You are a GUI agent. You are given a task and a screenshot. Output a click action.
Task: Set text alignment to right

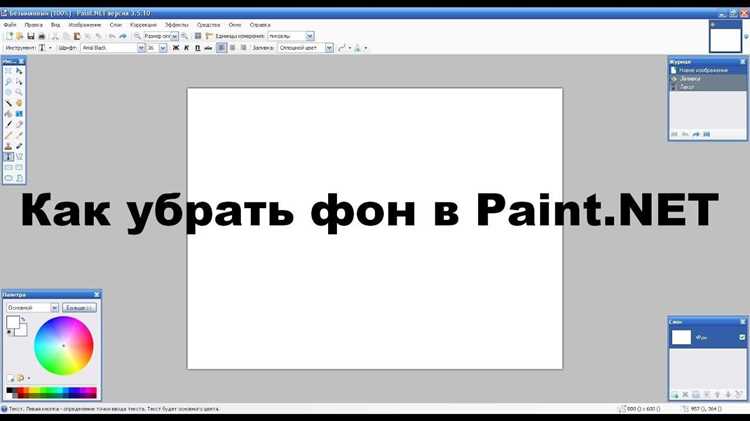243,48
